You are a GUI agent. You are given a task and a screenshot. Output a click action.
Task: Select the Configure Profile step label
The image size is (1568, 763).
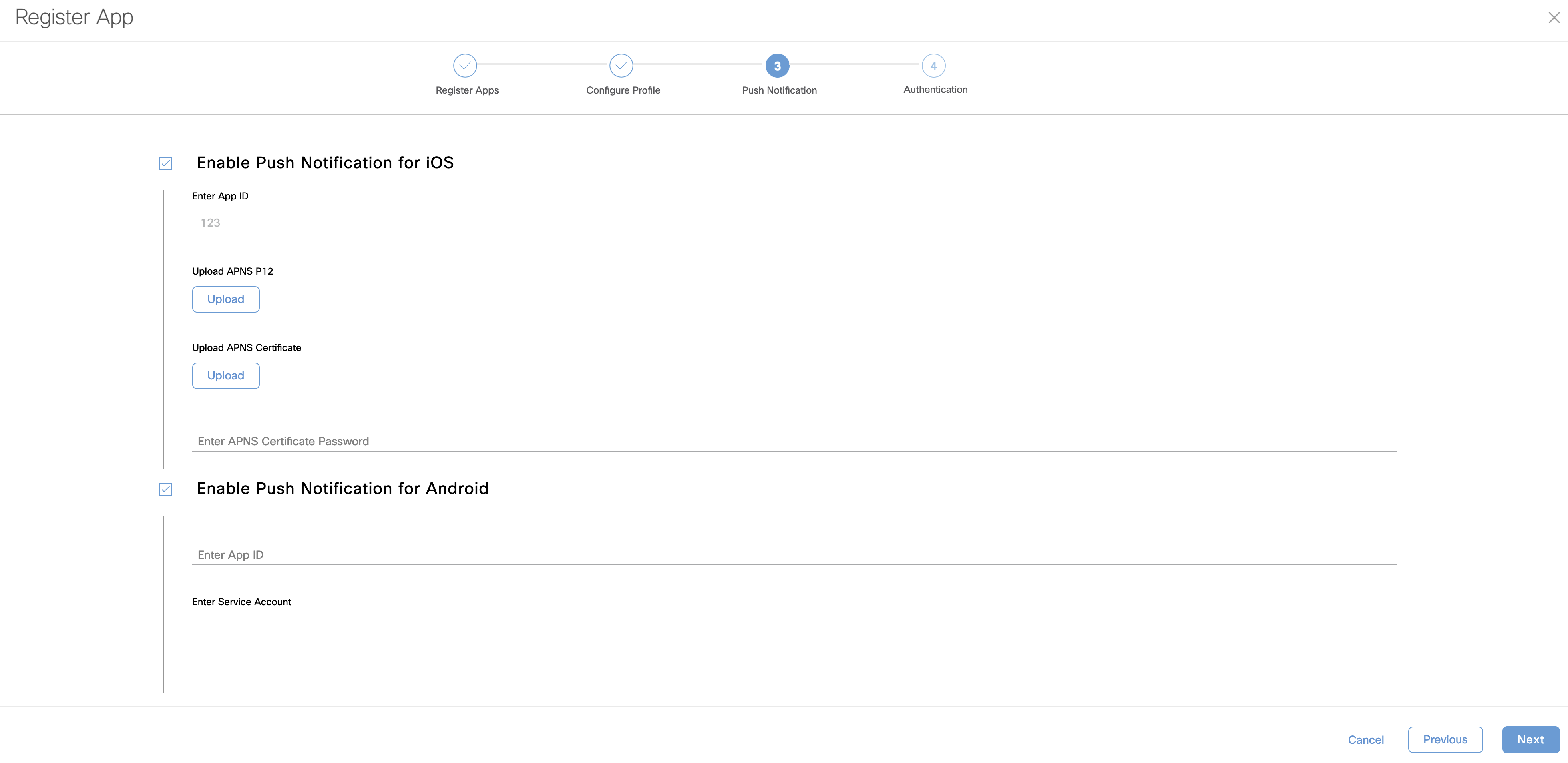tap(623, 90)
